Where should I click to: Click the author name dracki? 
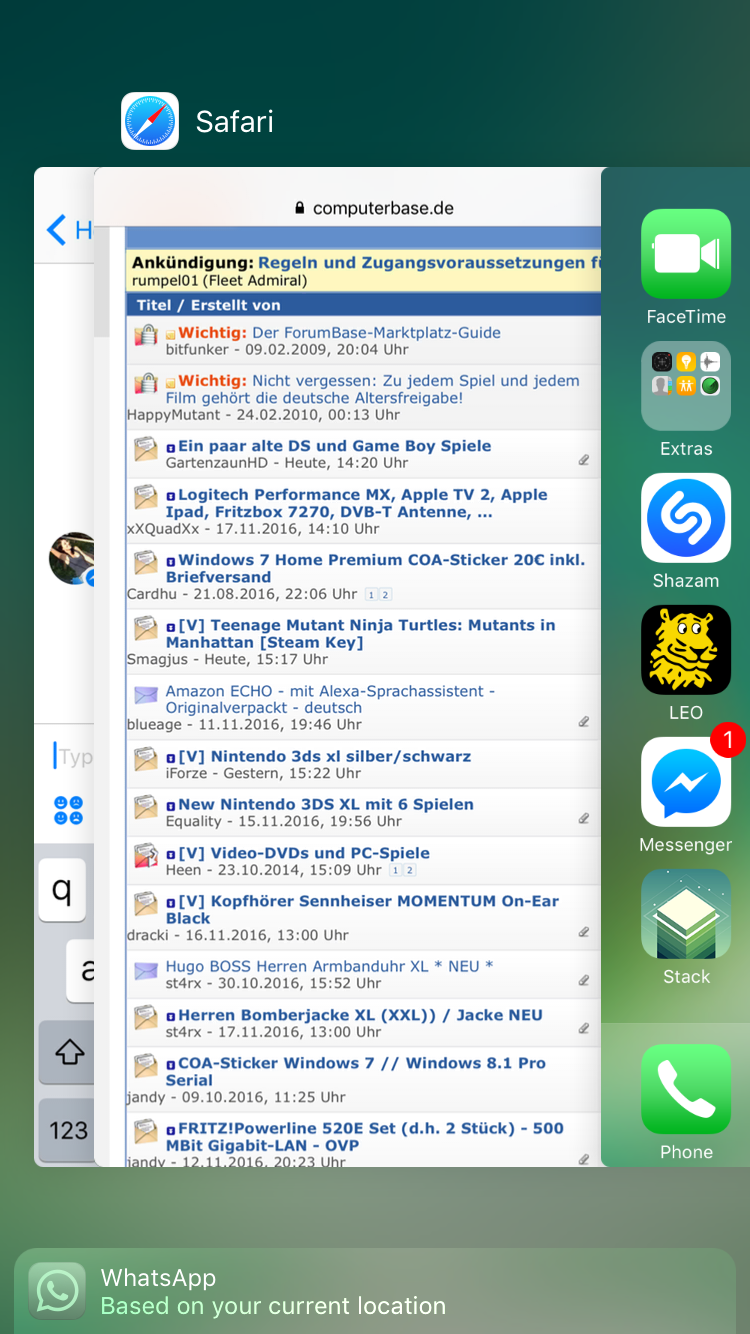(x=150, y=935)
